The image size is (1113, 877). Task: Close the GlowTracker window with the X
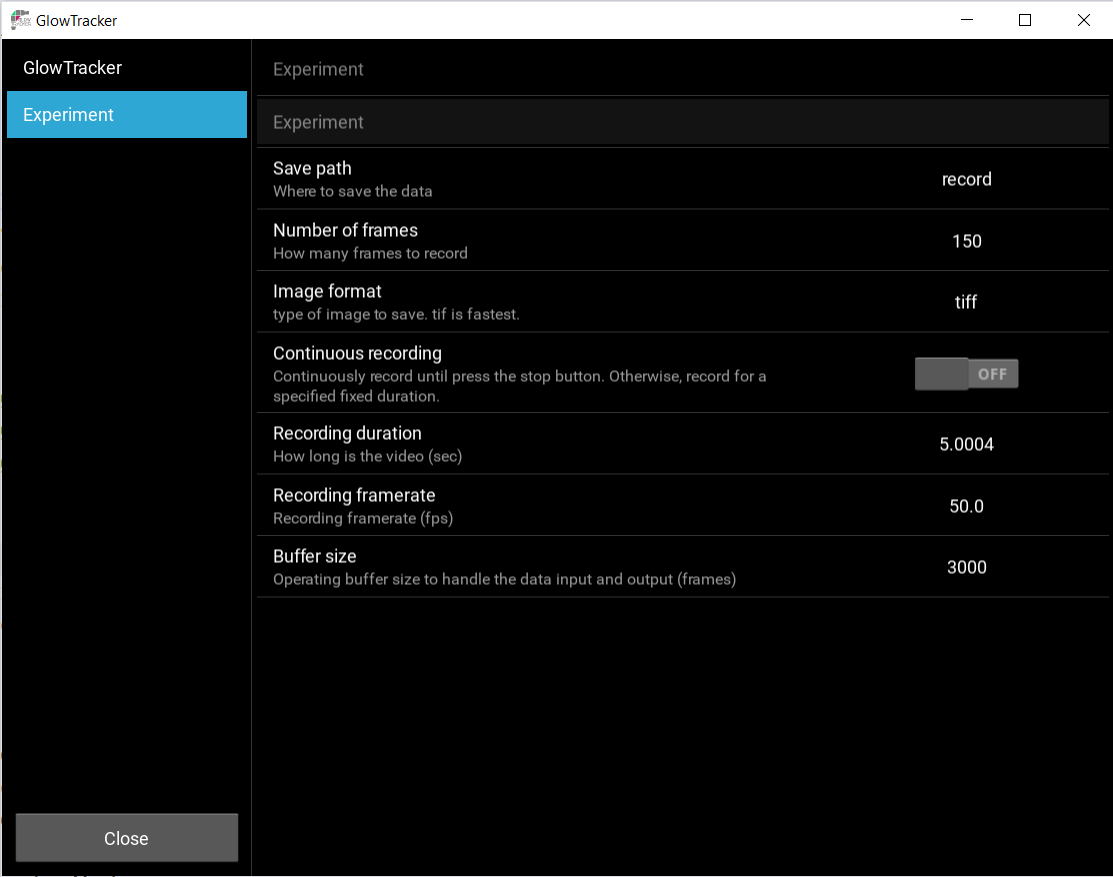[1083, 20]
